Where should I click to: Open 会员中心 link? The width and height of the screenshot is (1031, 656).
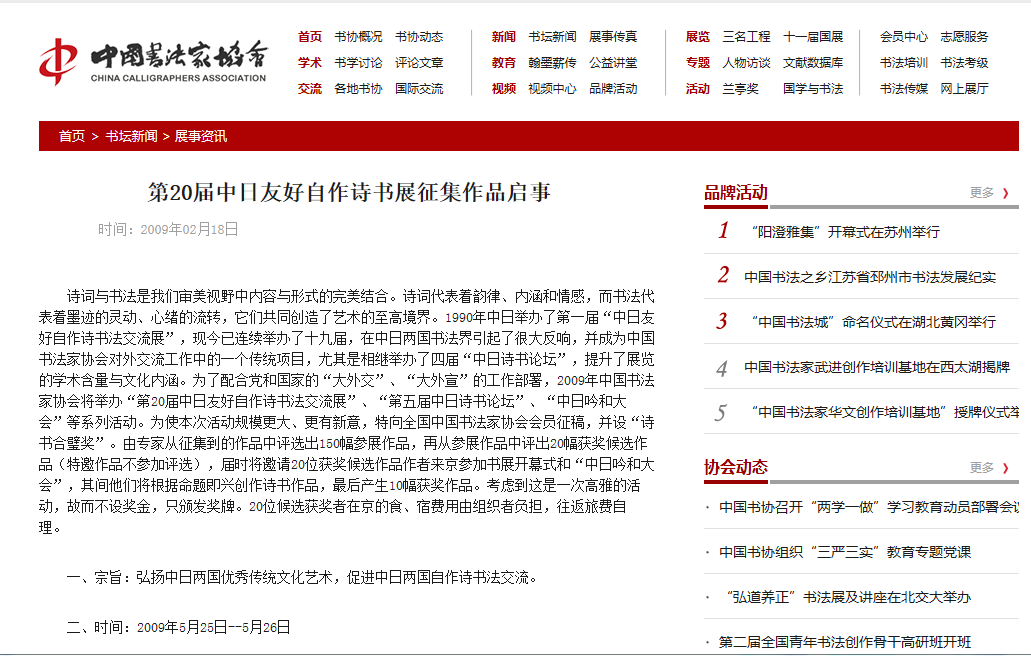[903, 37]
